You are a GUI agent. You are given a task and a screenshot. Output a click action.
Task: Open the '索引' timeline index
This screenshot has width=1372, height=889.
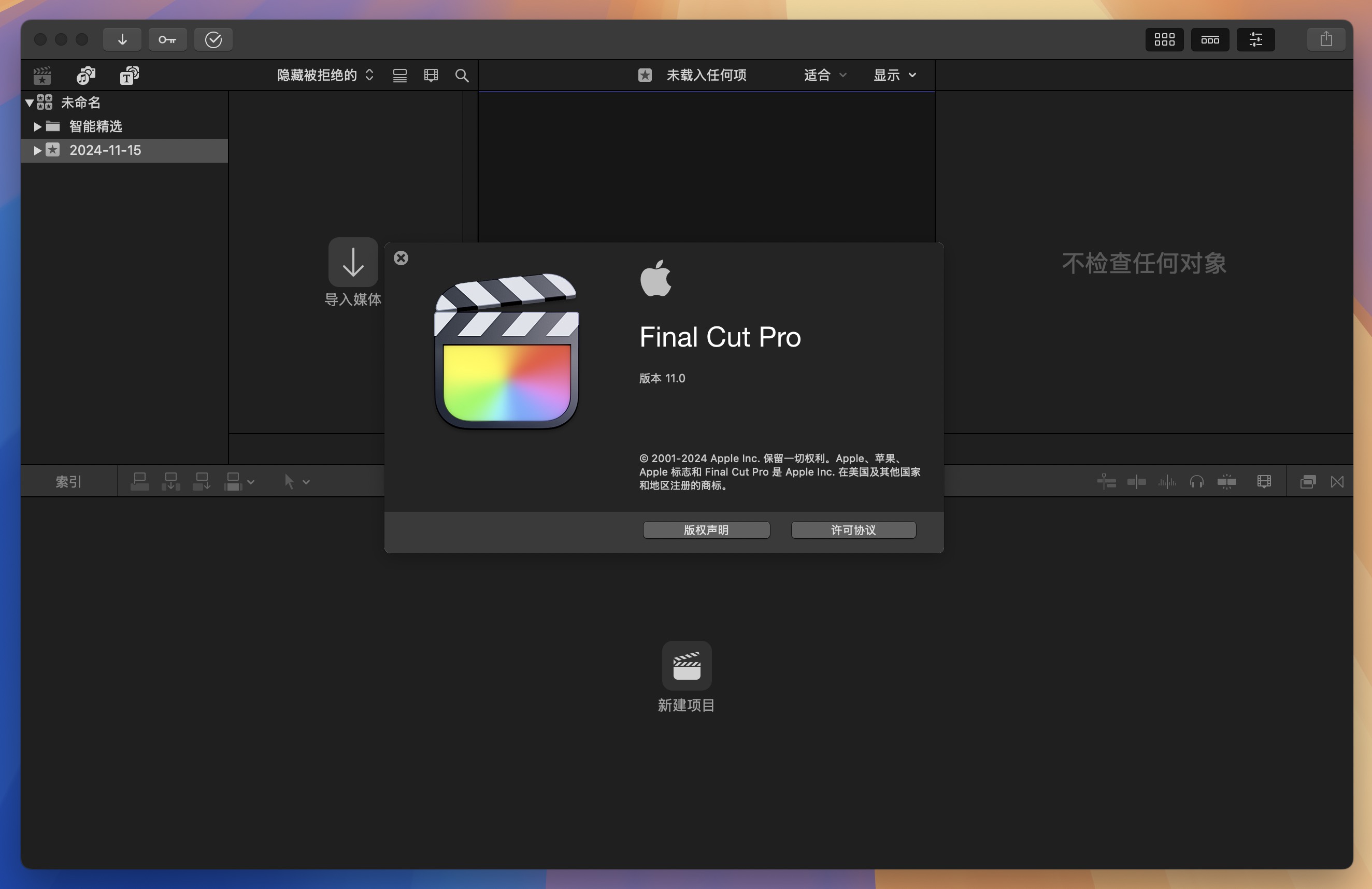(68, 481)
